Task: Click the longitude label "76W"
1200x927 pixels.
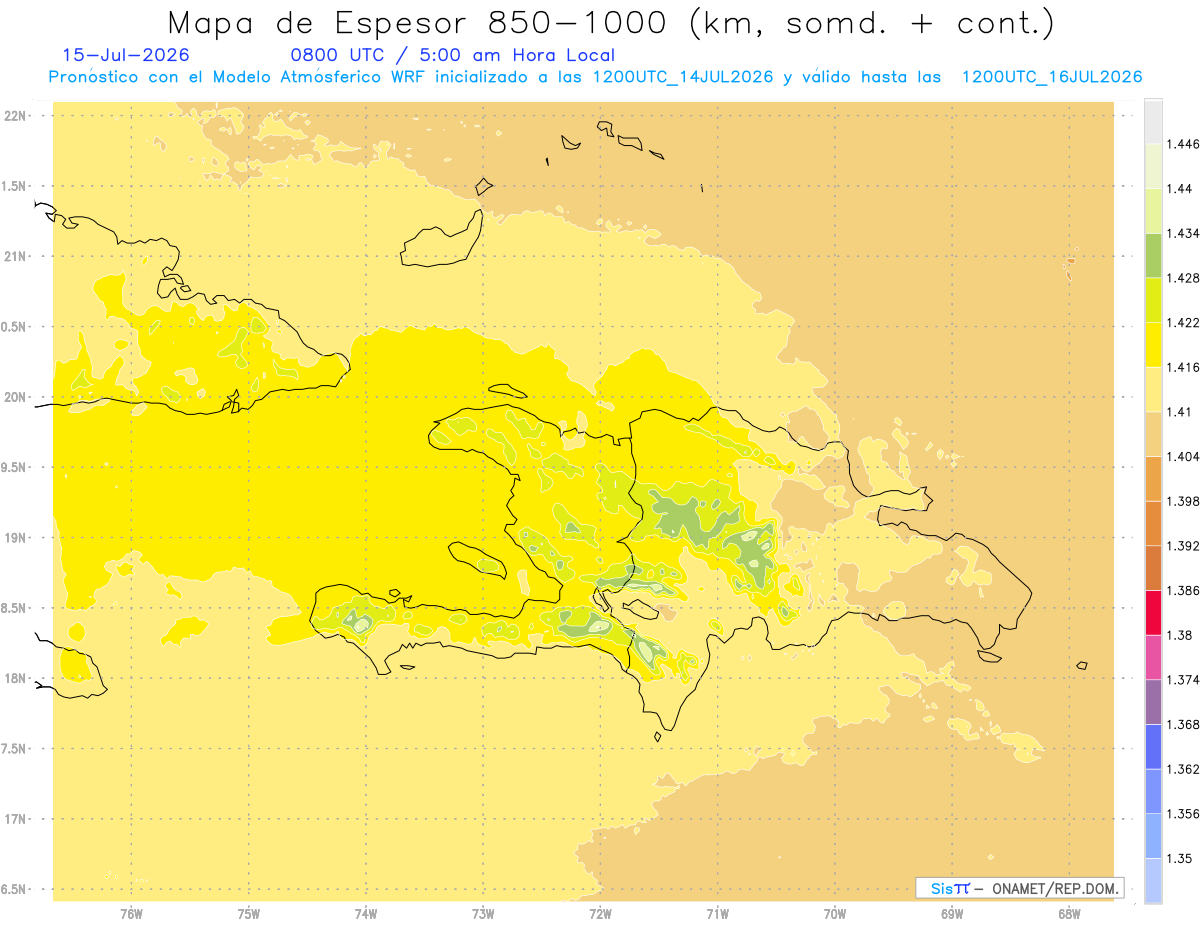Action: click(131, 914)
